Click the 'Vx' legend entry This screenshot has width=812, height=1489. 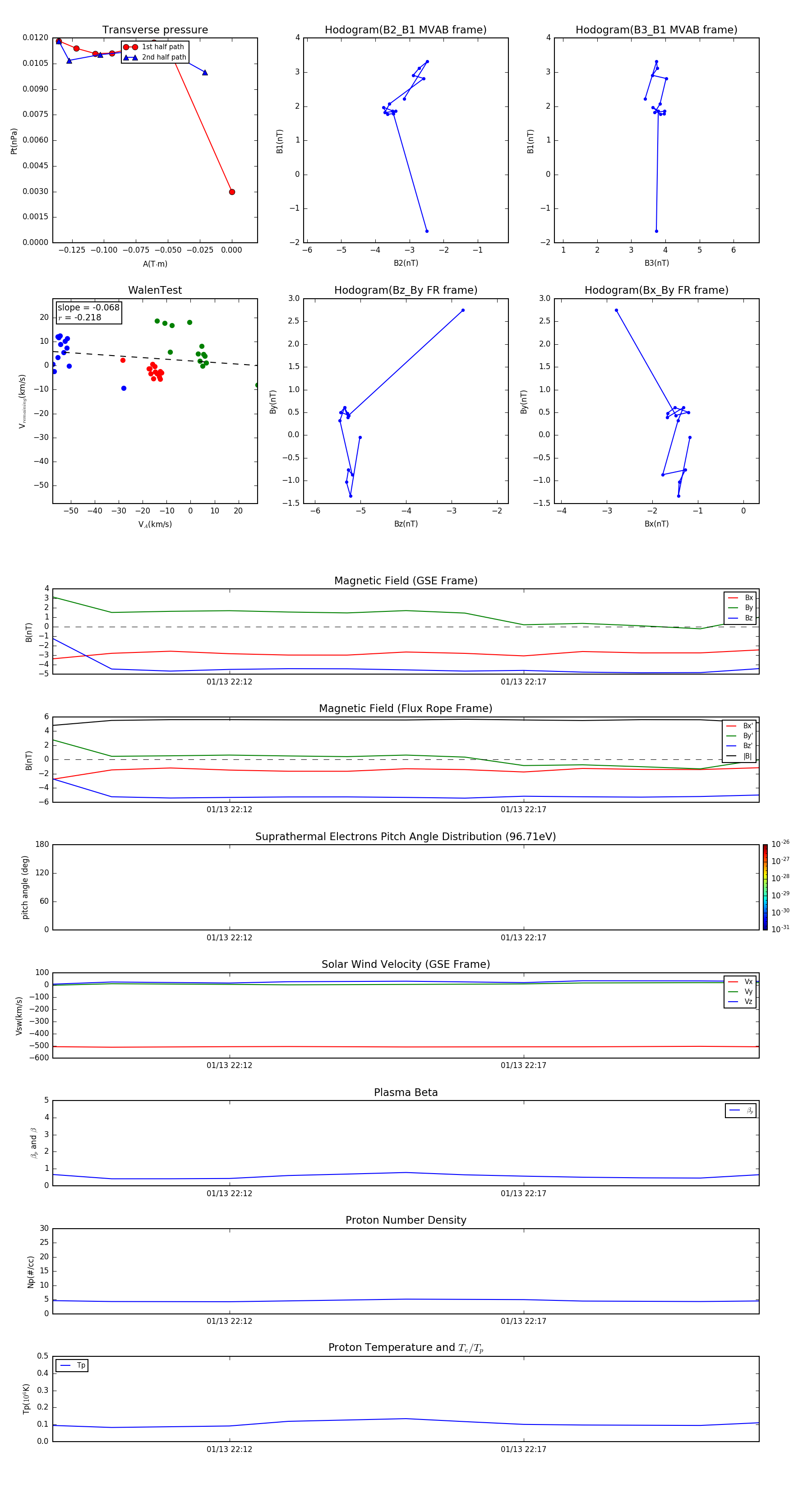pyautogui.click(x=740, y=981)
